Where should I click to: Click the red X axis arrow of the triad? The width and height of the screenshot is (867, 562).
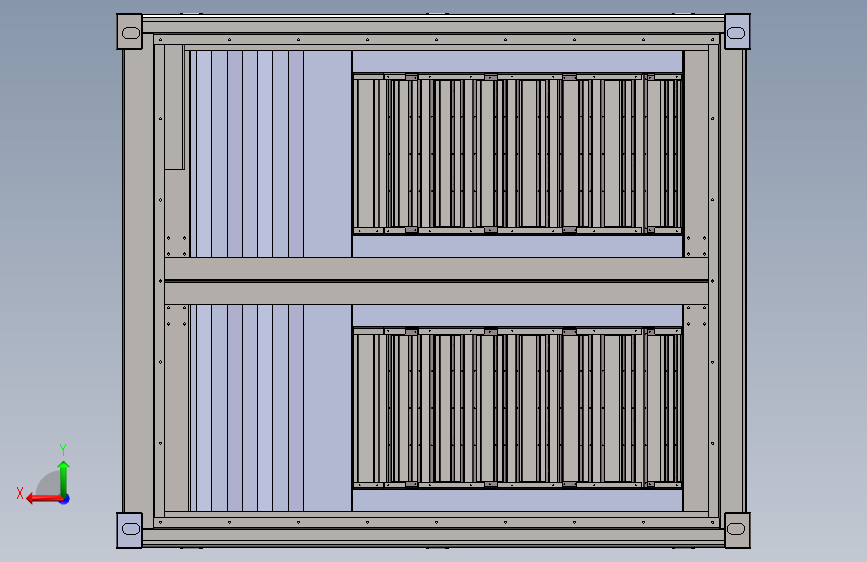[43, 499]
